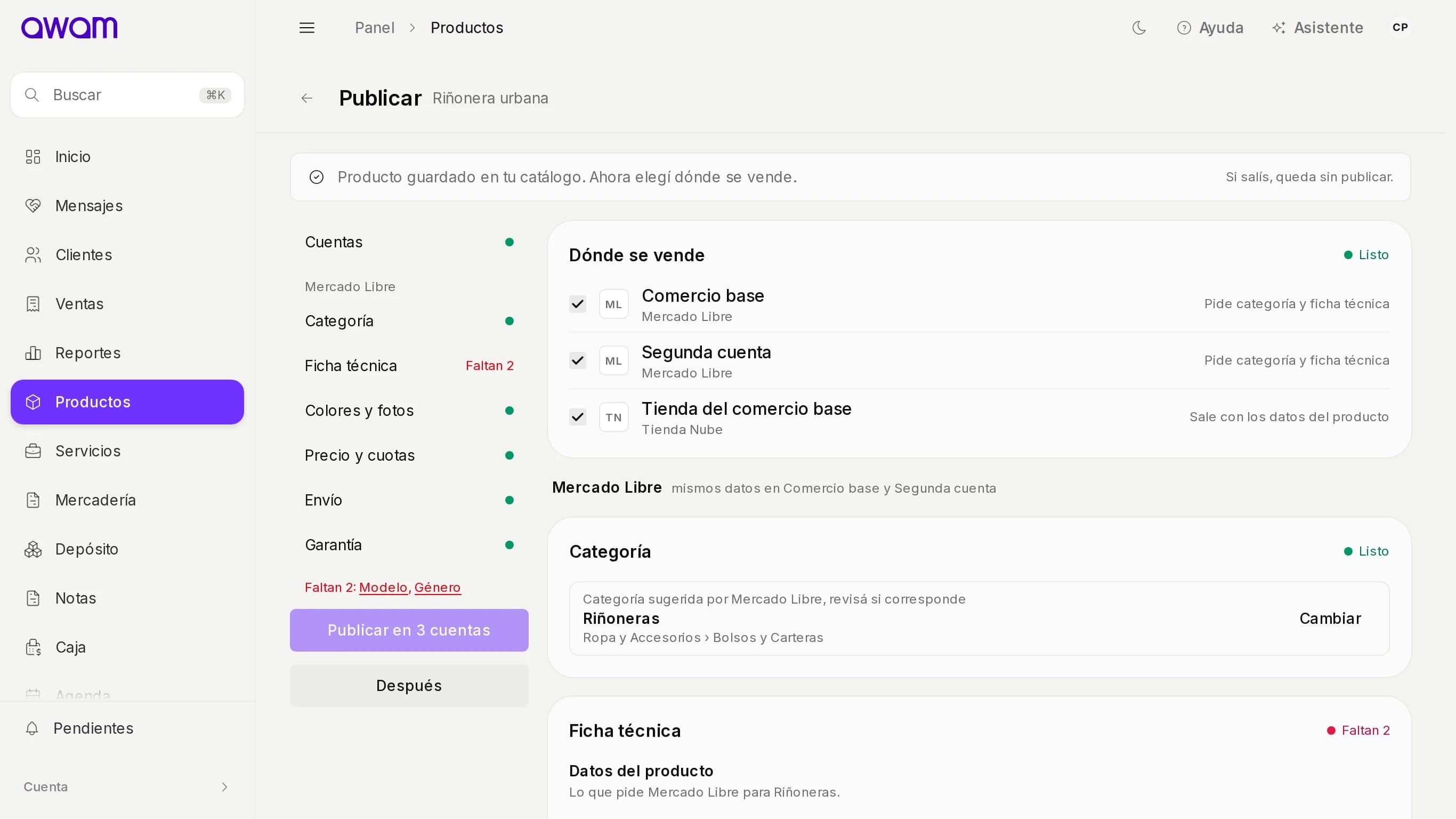Jump to Precio y cuotas step

click(409, 455)
